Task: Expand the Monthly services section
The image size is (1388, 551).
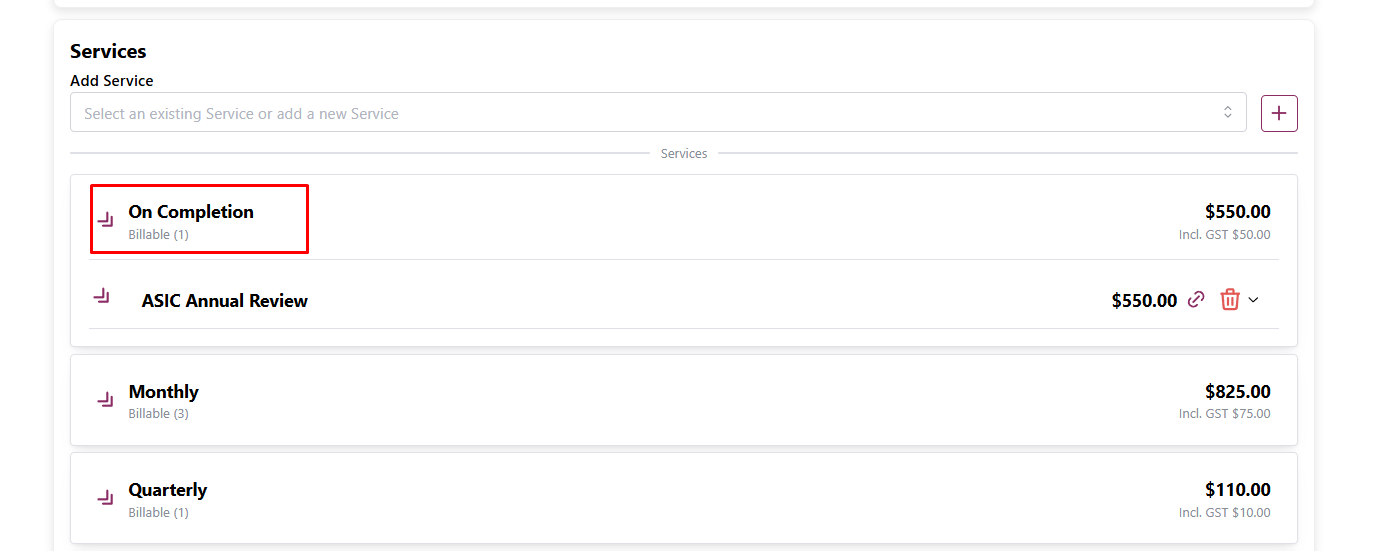Action: 164,392
